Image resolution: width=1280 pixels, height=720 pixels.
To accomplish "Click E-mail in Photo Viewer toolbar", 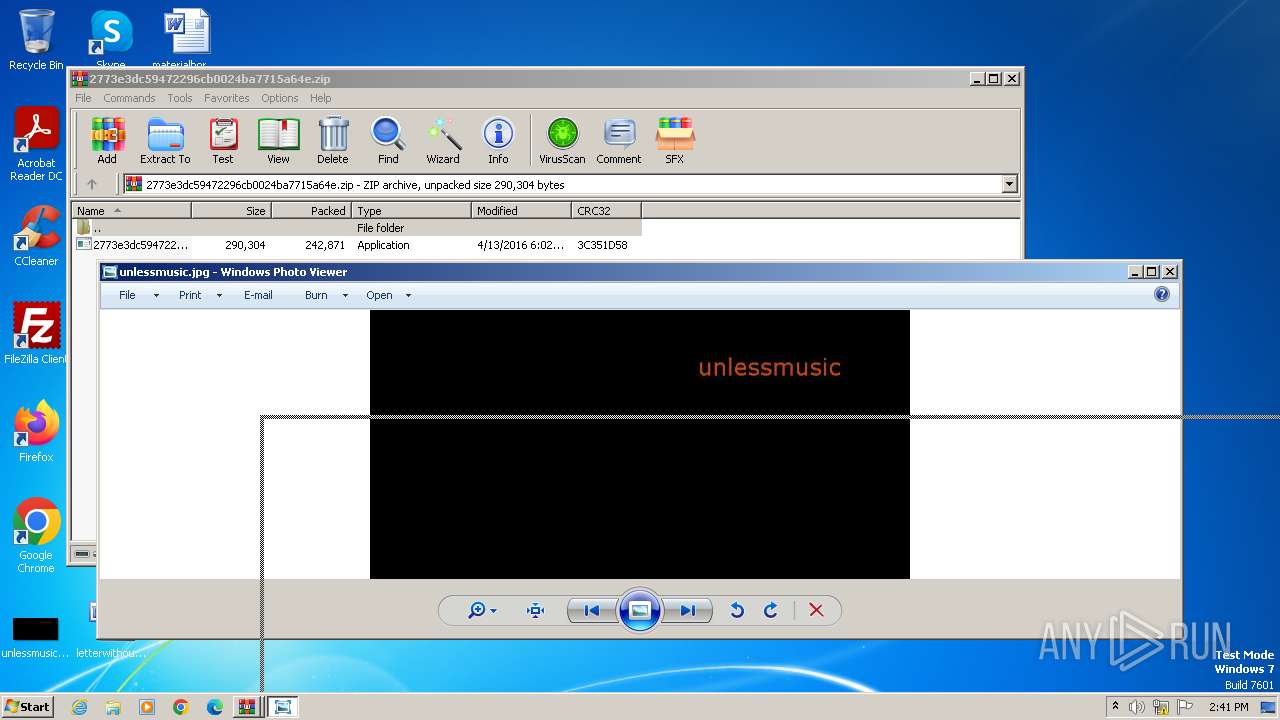I will click(258, 295).
